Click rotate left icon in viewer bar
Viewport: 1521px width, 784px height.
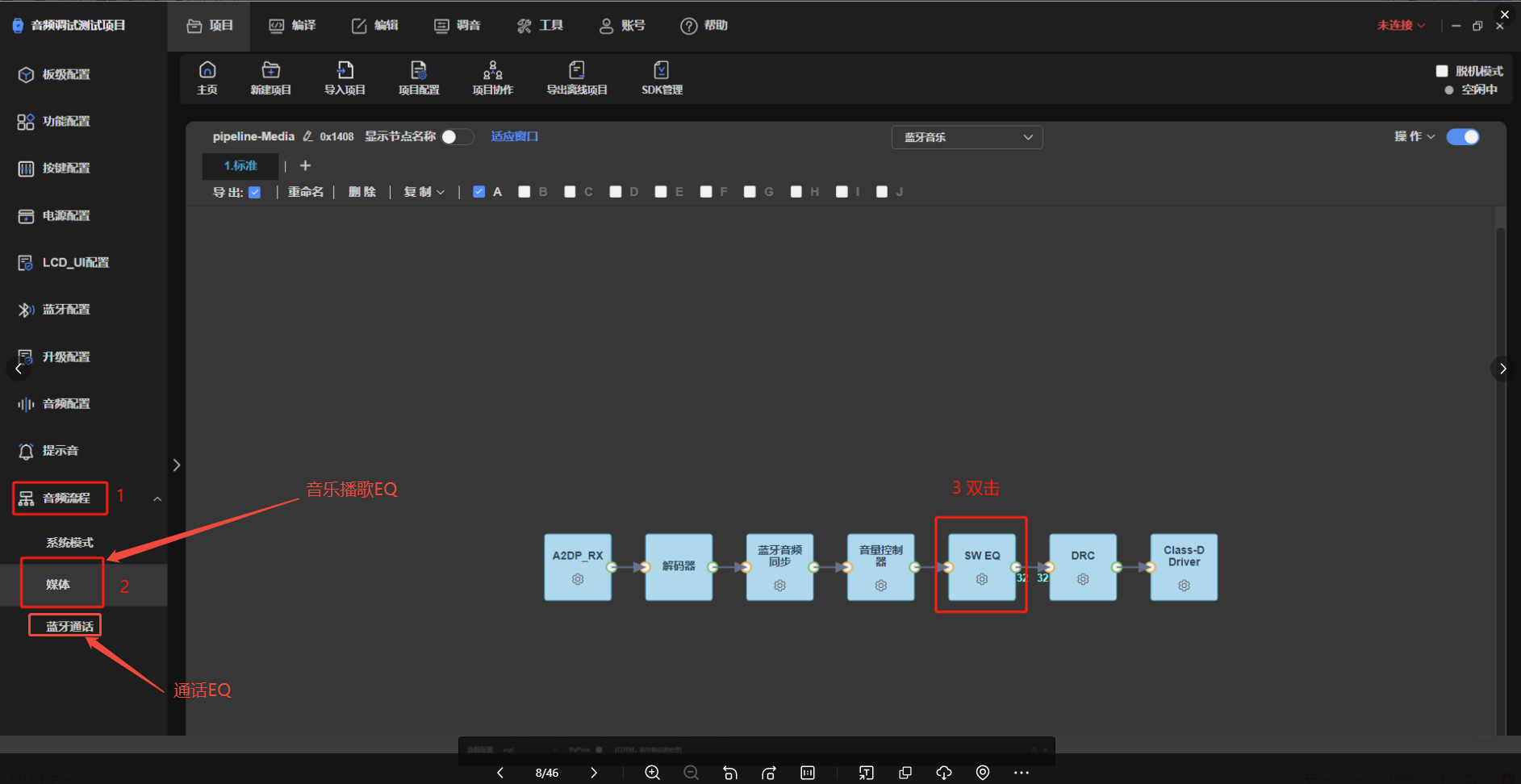point(729,773)
